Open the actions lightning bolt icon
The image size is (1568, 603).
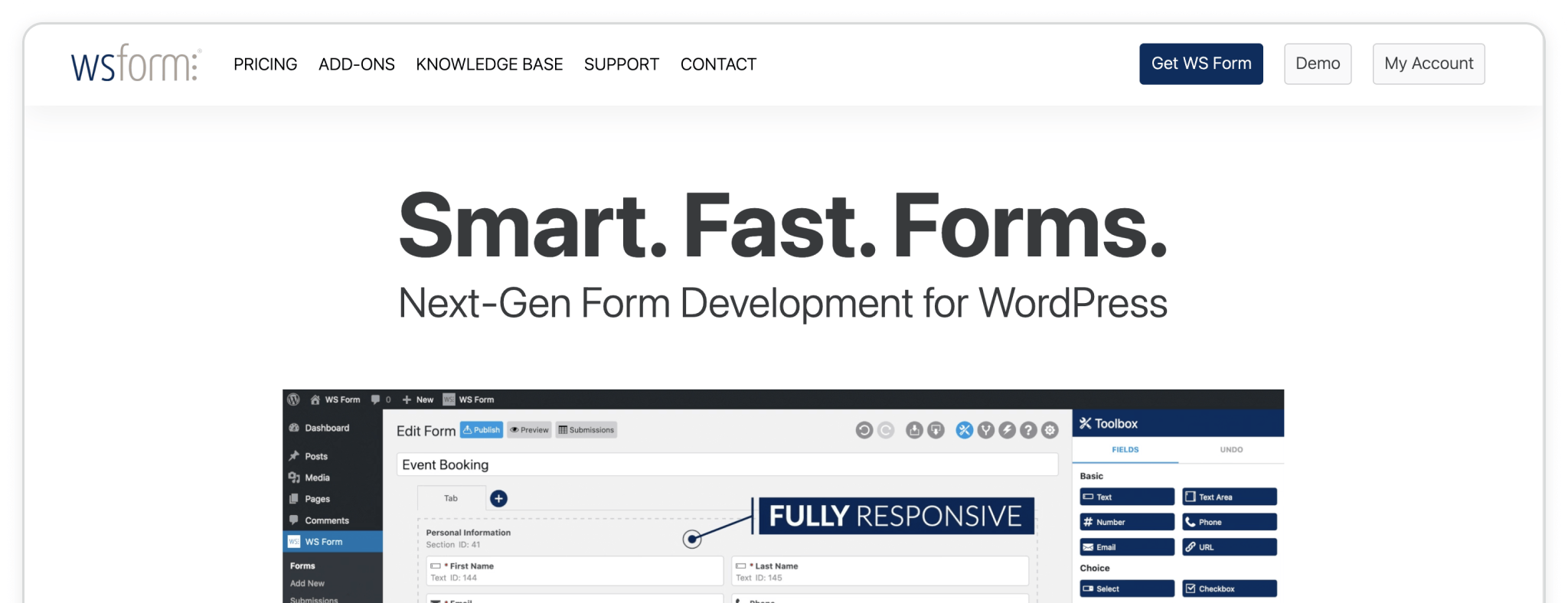1007,430
